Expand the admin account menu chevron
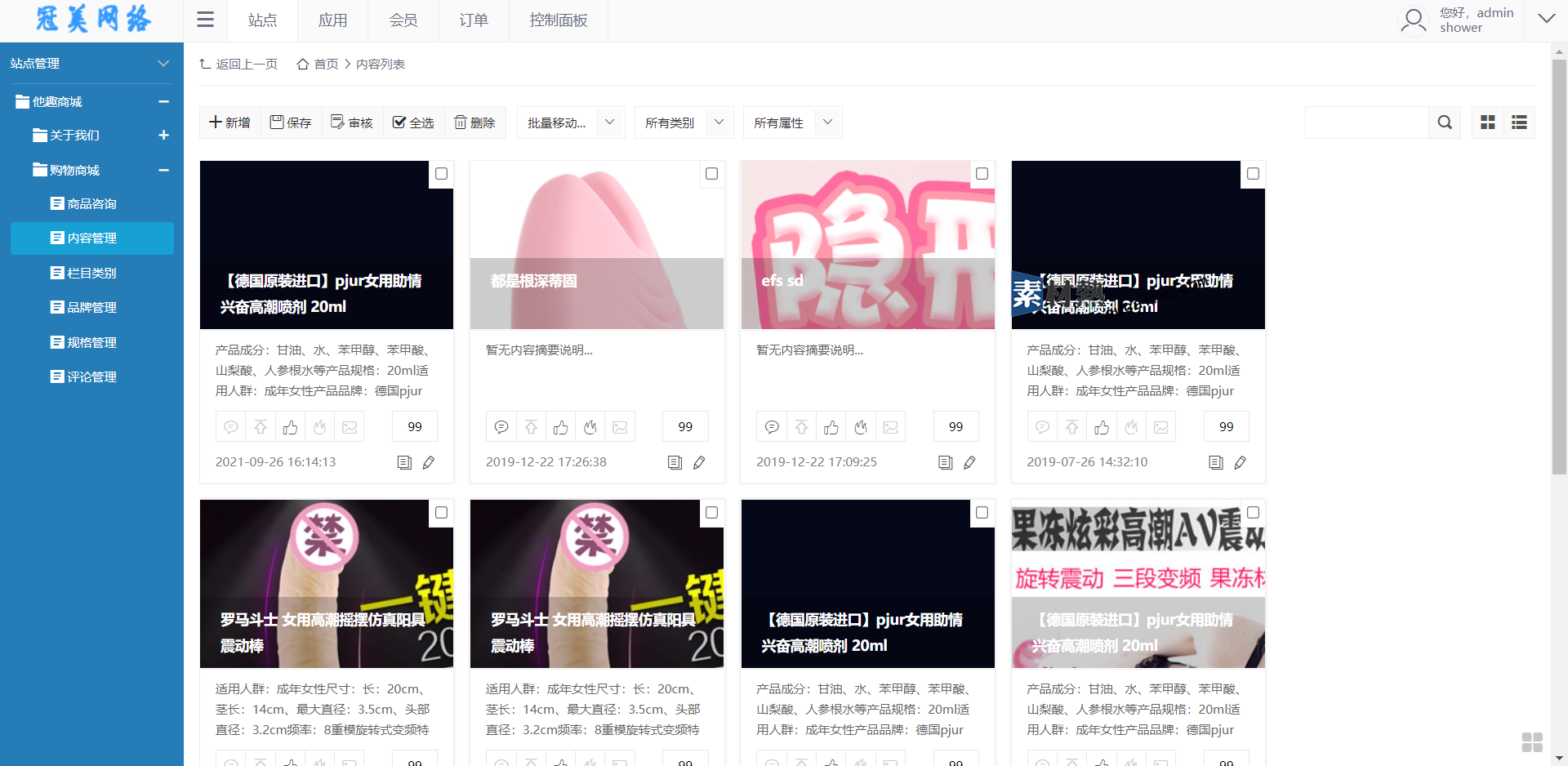This screenshot has height=766, width=1568. pos(1546,19)
